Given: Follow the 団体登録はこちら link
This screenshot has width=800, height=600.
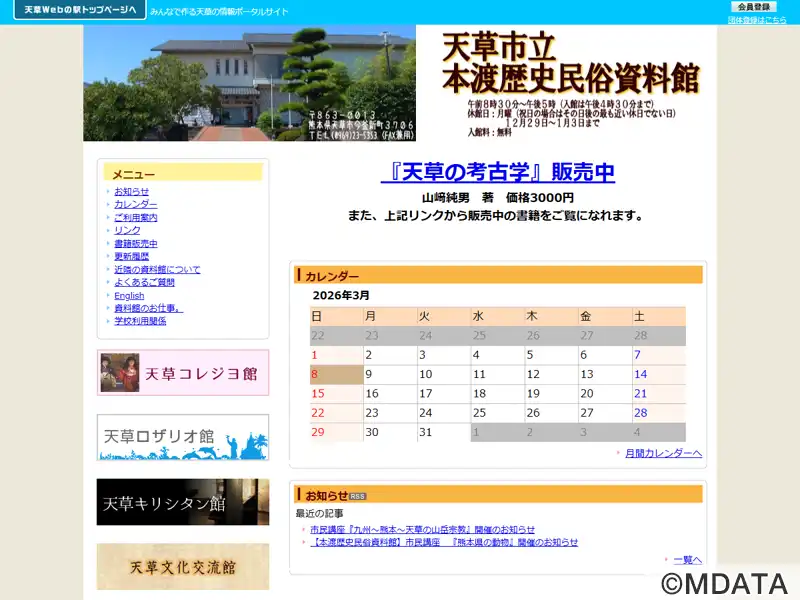Looking at the screenshot, I should tap(757, 20).
